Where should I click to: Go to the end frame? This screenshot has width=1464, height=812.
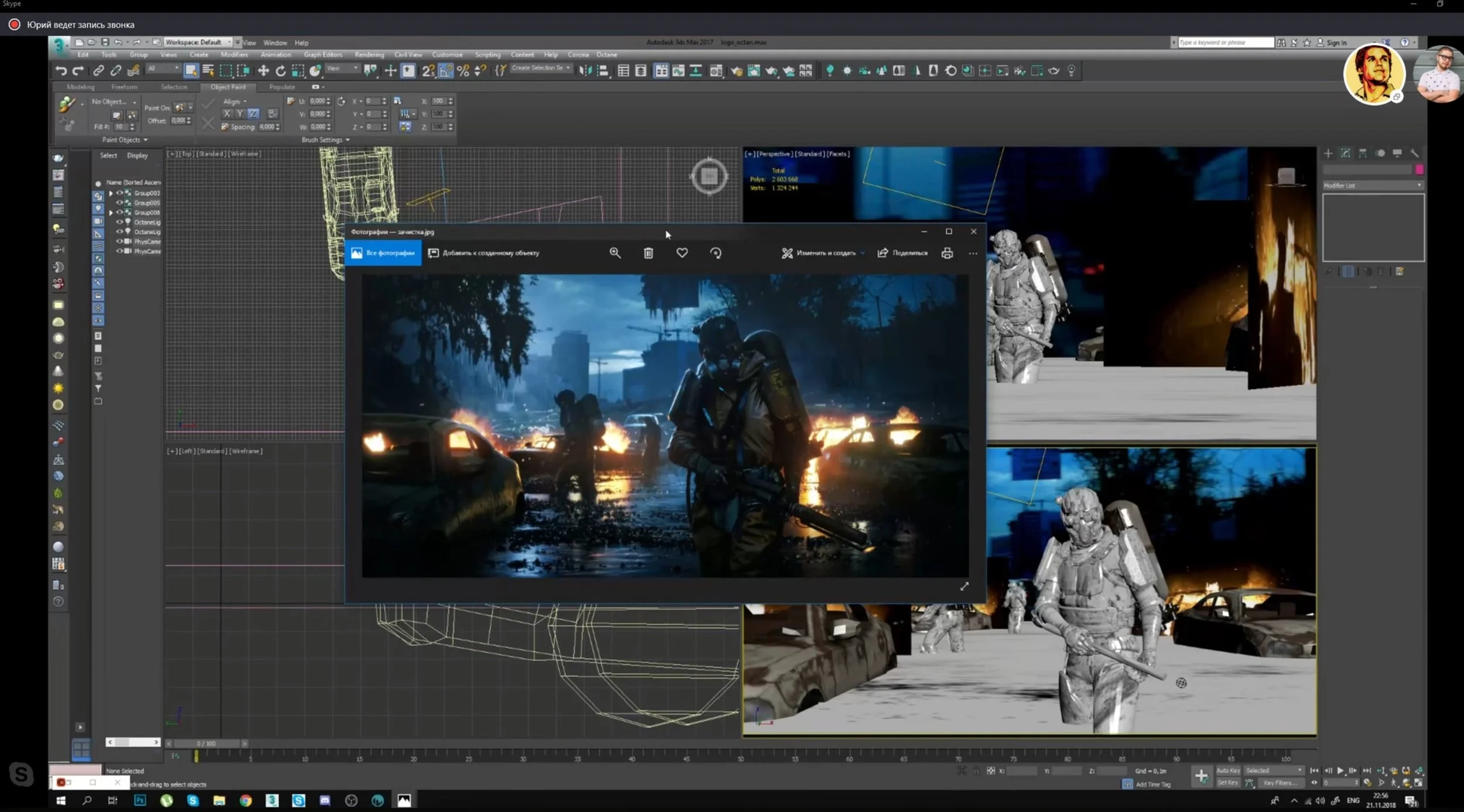(x=1367, y=770)
